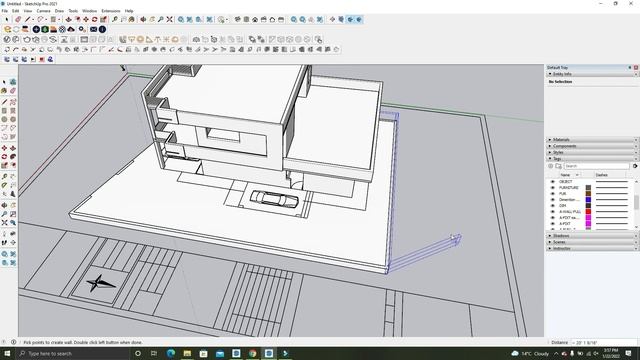The image size is (640, 360).
Task: Toggle visibility of bottom A-PDXT tag
Action: tap(553, 224)
